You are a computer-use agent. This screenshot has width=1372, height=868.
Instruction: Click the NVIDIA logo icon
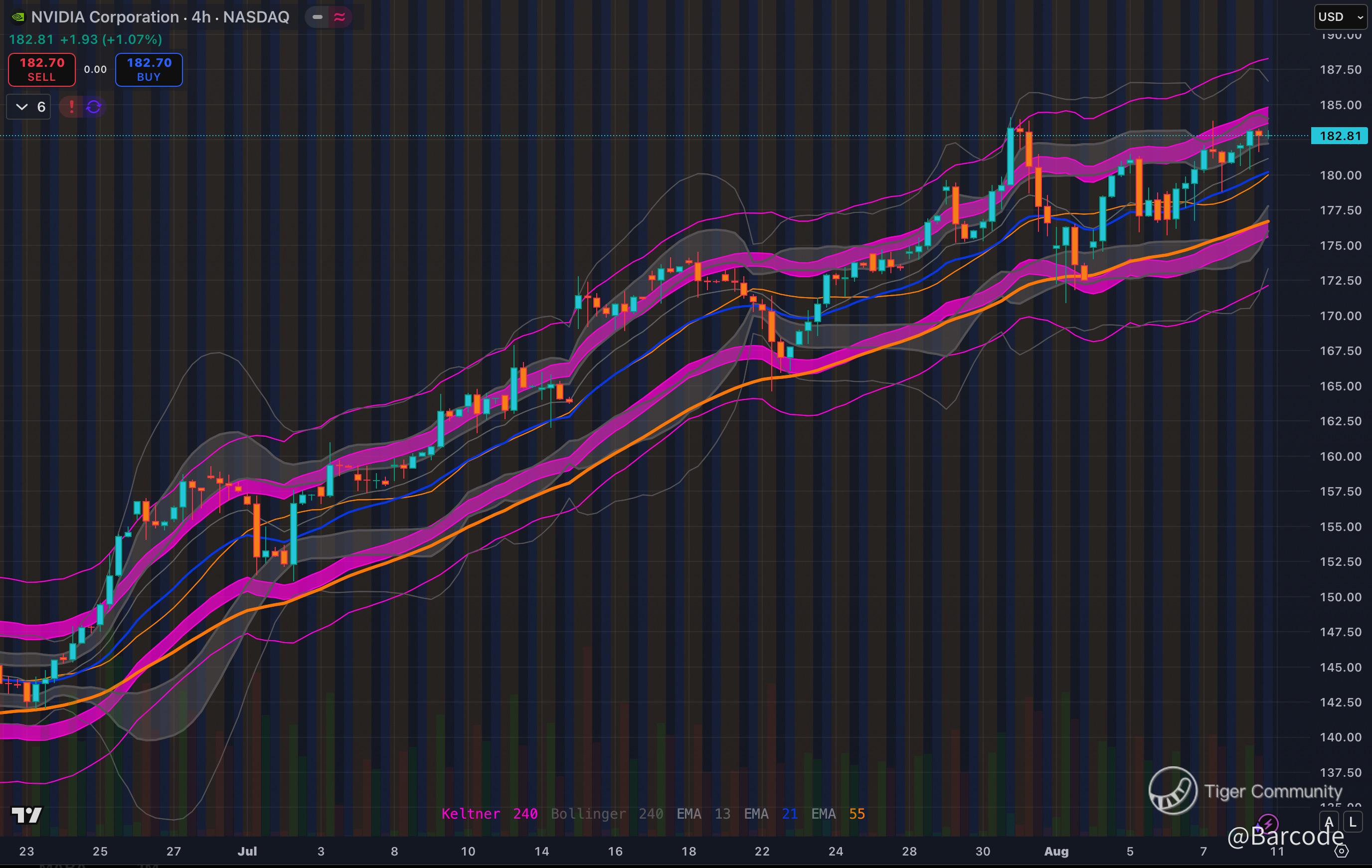[17, 17]
